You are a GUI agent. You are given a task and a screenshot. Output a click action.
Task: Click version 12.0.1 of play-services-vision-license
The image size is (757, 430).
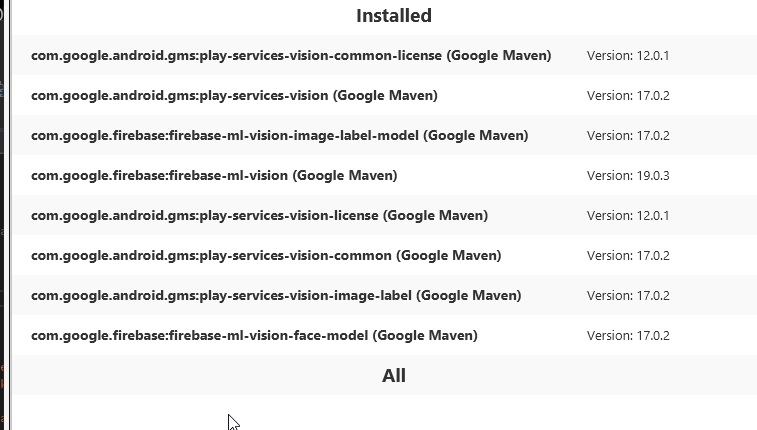pyautogui.click(x=627, y=216)
